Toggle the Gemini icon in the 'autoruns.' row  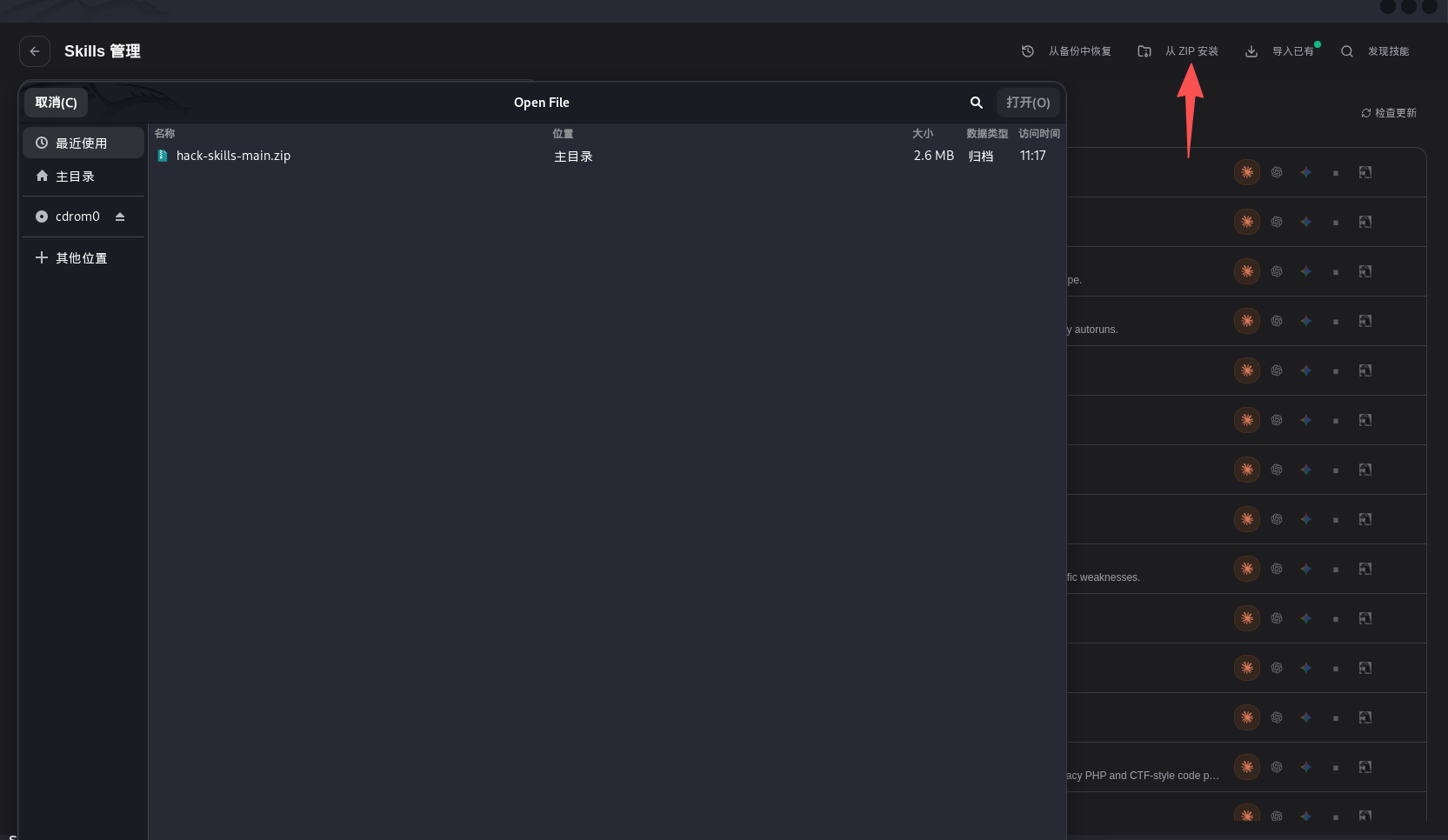(1306, 321)
